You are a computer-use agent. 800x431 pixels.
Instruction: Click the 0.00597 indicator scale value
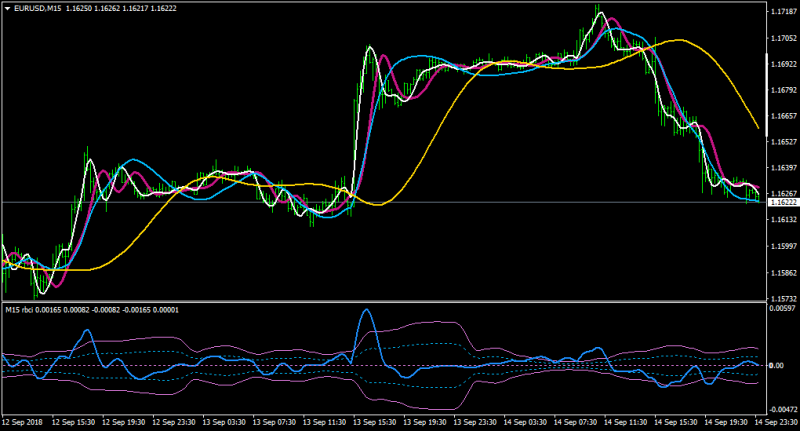[x=783, y=309]
